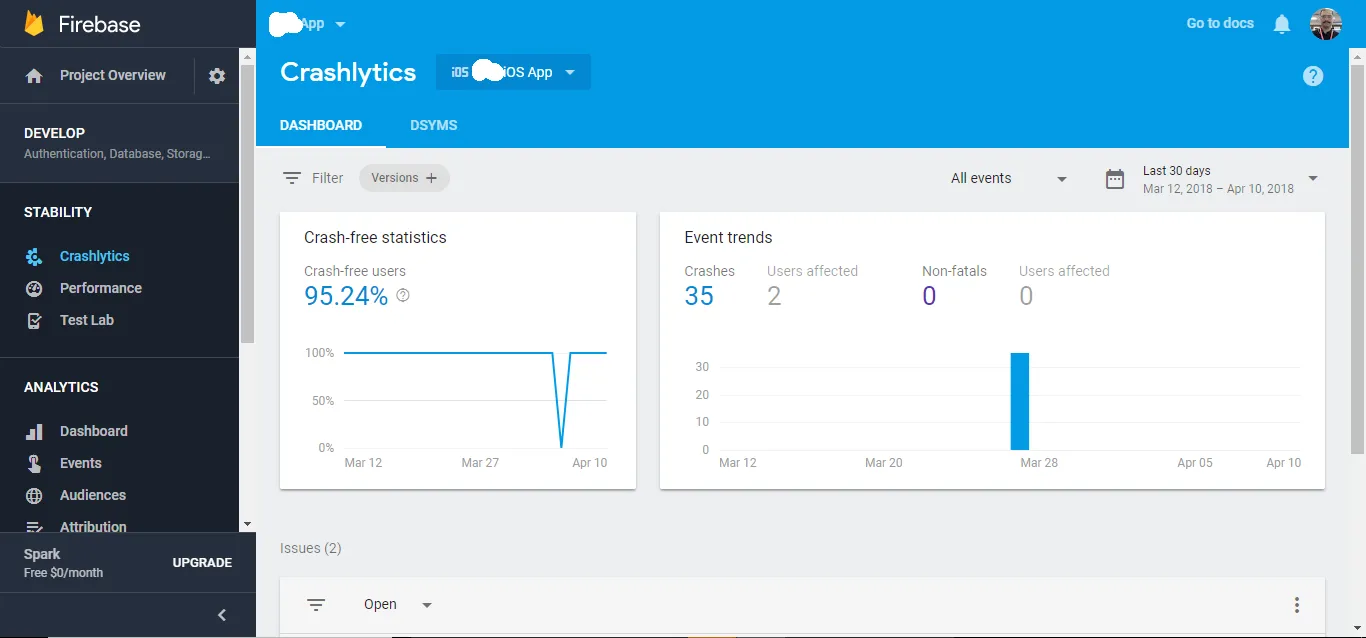
Task: Click the calendar date range icon
Action: [1115, 179]
